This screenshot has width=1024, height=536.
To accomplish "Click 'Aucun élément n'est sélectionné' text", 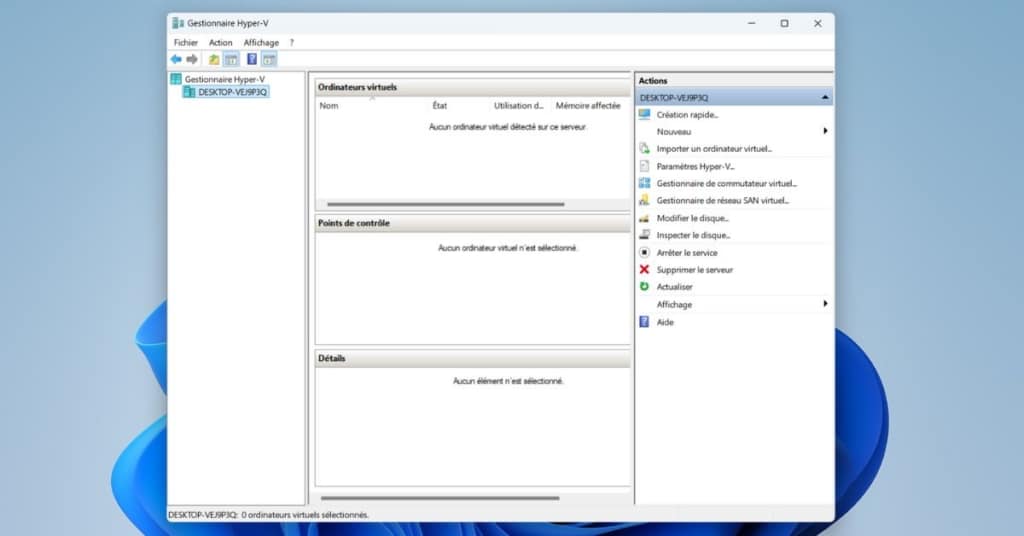I will (507, 381).
